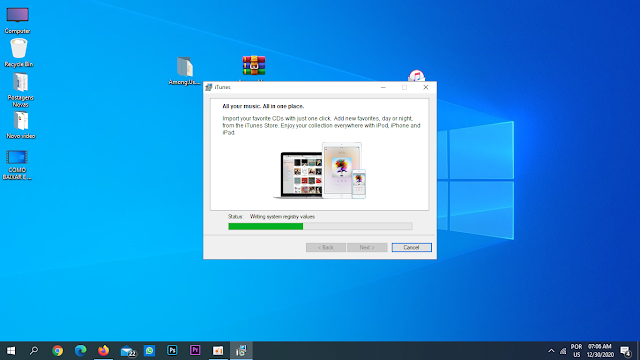Open the Mail app with 22 badge
The height and width of the screenshot is (360, 640).
tap(127, 351)
